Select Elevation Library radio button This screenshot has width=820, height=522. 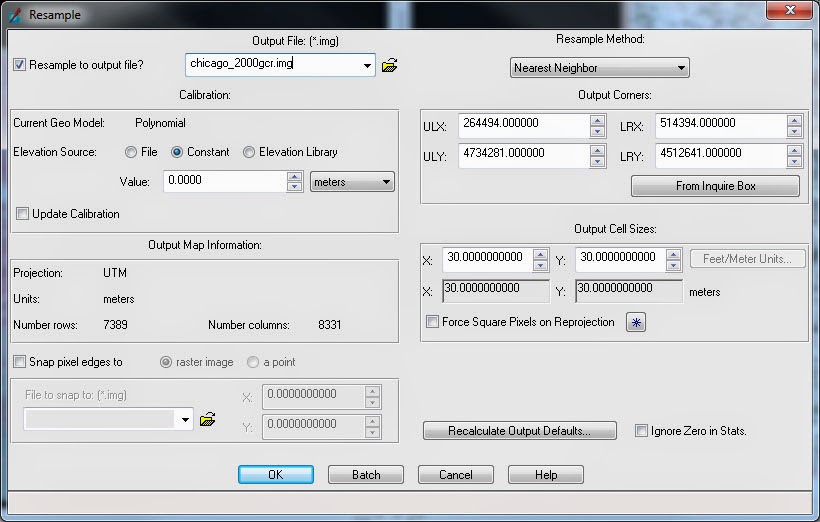[x=249, y=152]
